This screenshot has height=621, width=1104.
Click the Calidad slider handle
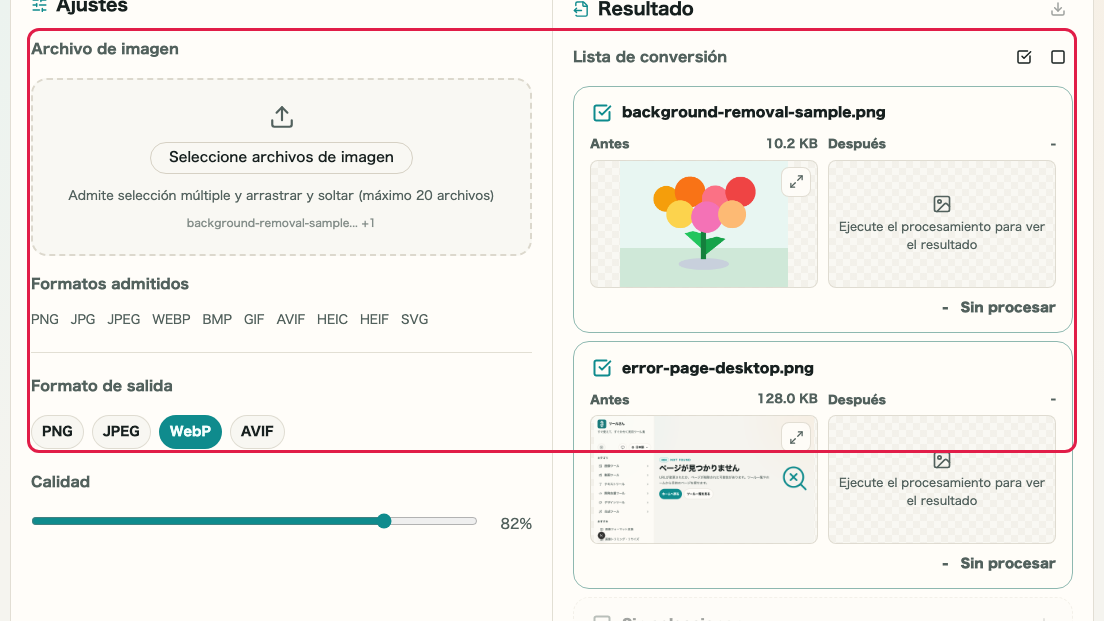(x=384, y=521)
